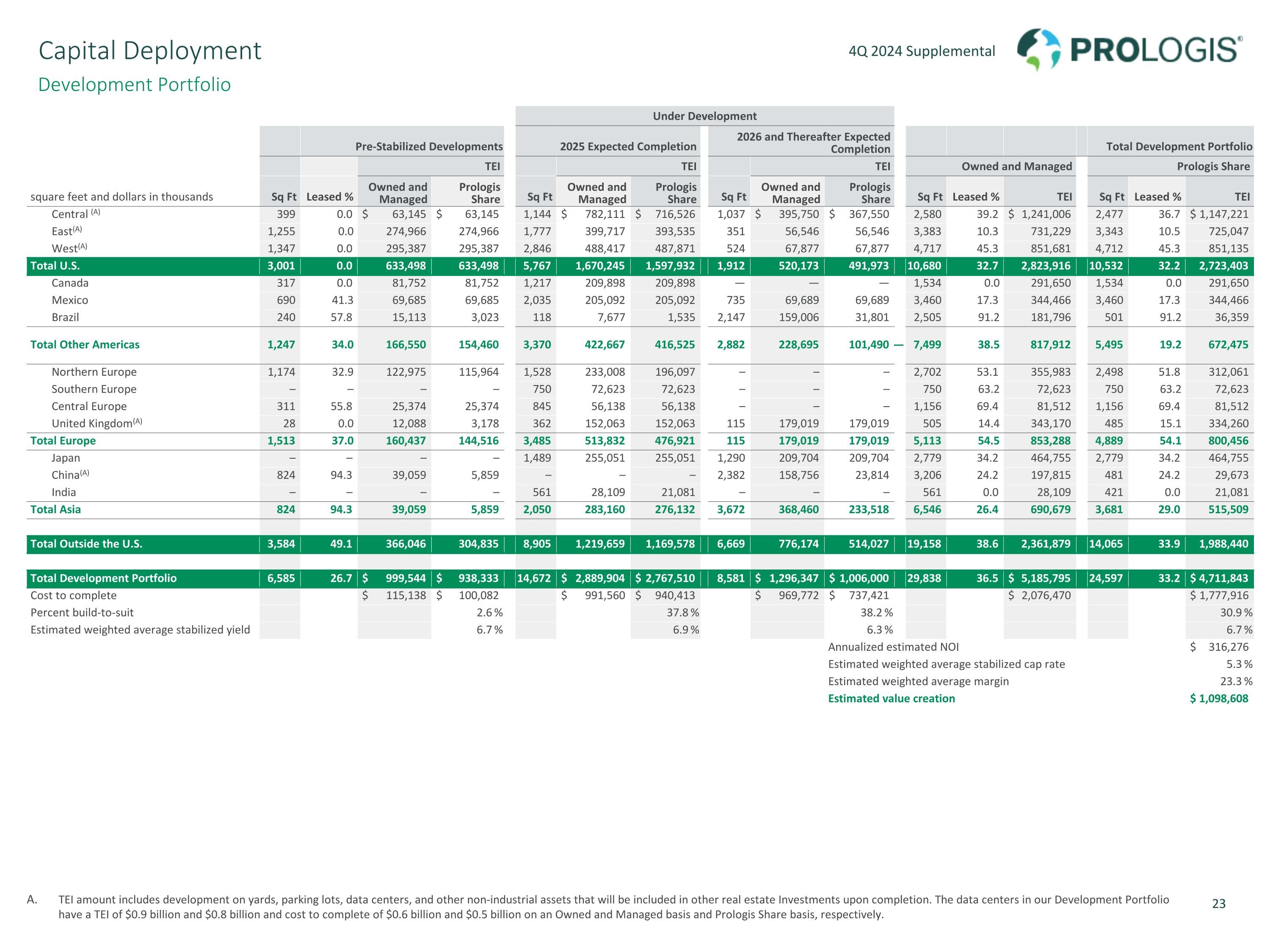
Task: Click the Total Outside the U.S. row
Action: (x=86, y=544)
